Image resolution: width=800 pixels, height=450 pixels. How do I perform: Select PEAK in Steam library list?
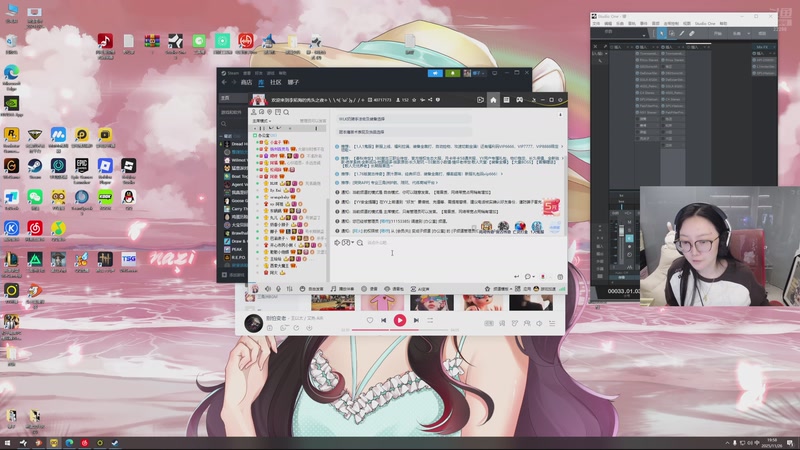[x=234, y=249]
